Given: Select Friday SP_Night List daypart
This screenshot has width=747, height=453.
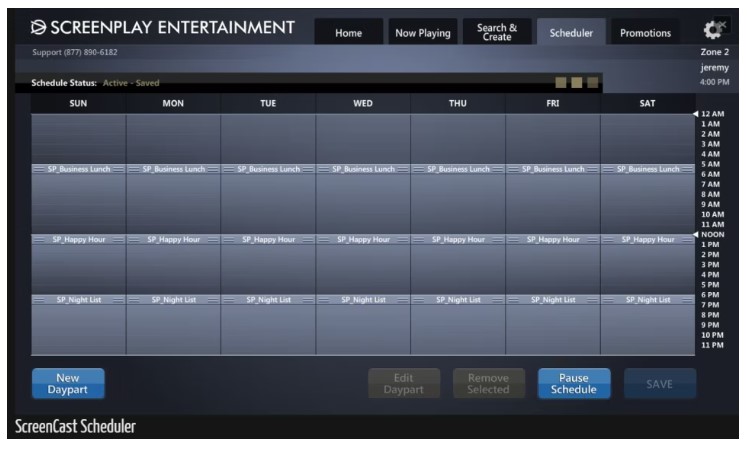Looking at the screenshot, I should [553, 300].
